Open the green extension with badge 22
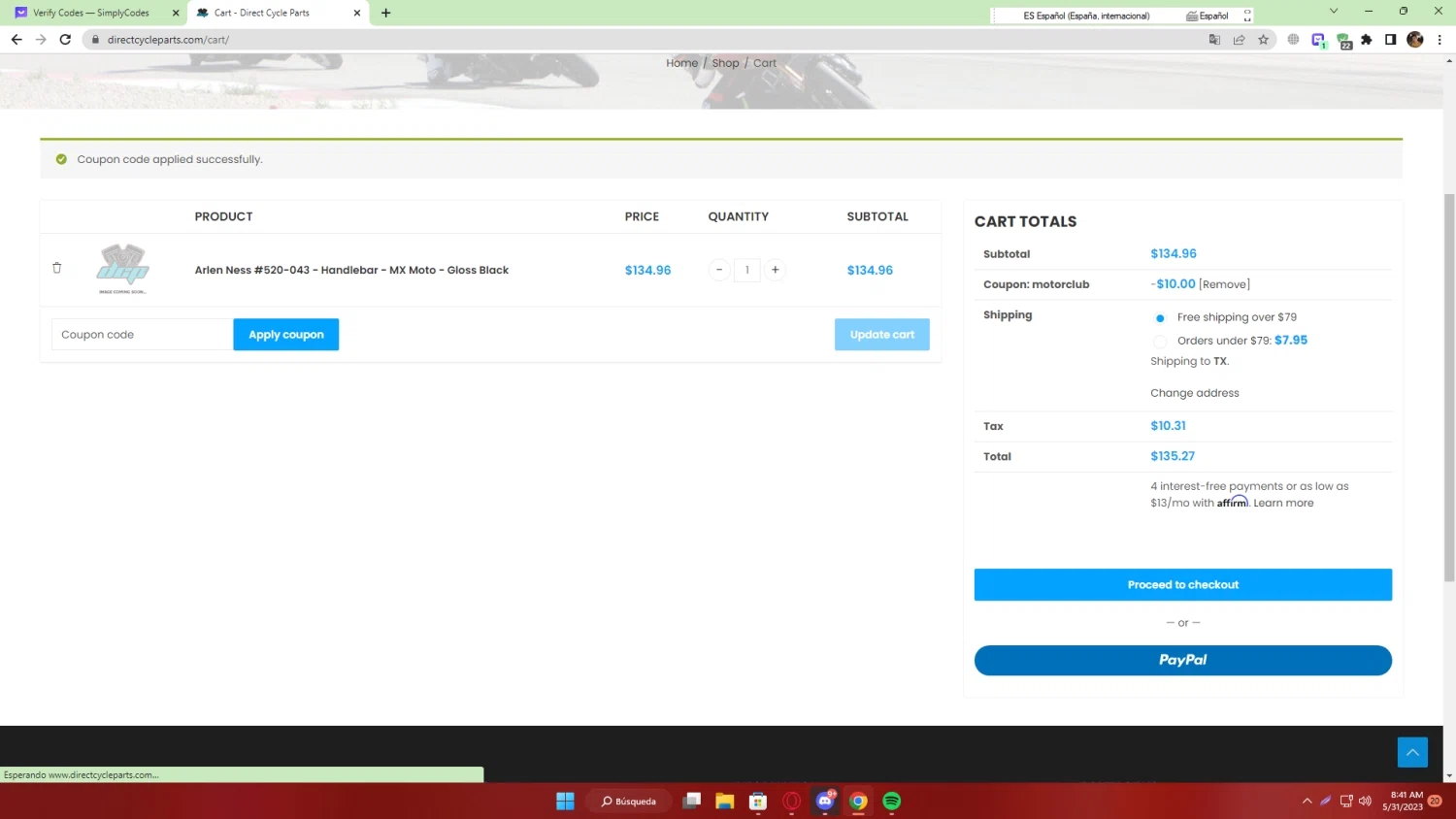The width and height of the screenshot is (1456, 819). 1343,40
